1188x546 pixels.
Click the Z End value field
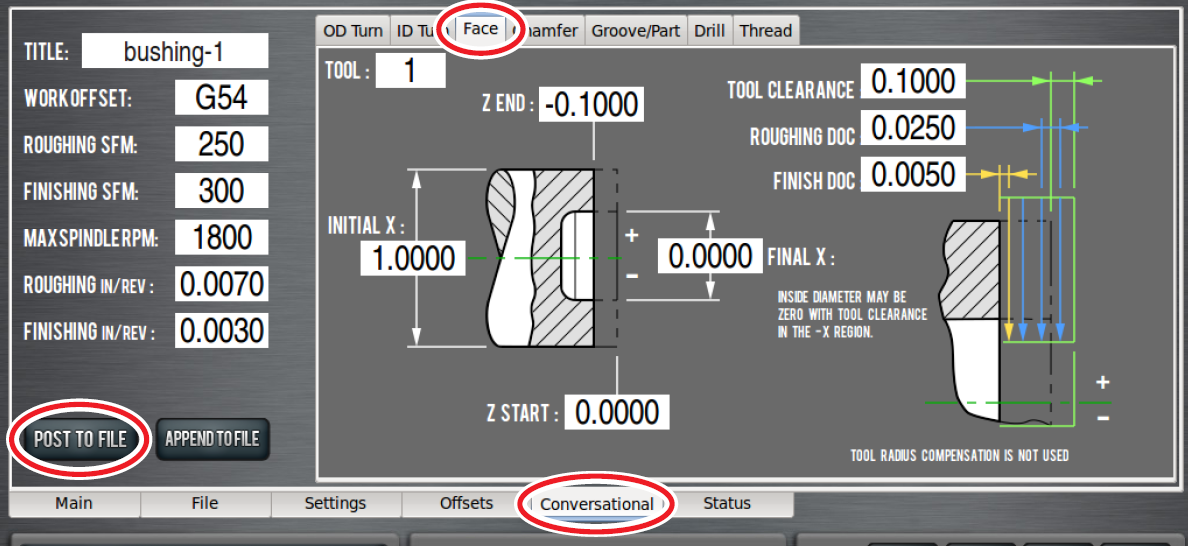589,105
